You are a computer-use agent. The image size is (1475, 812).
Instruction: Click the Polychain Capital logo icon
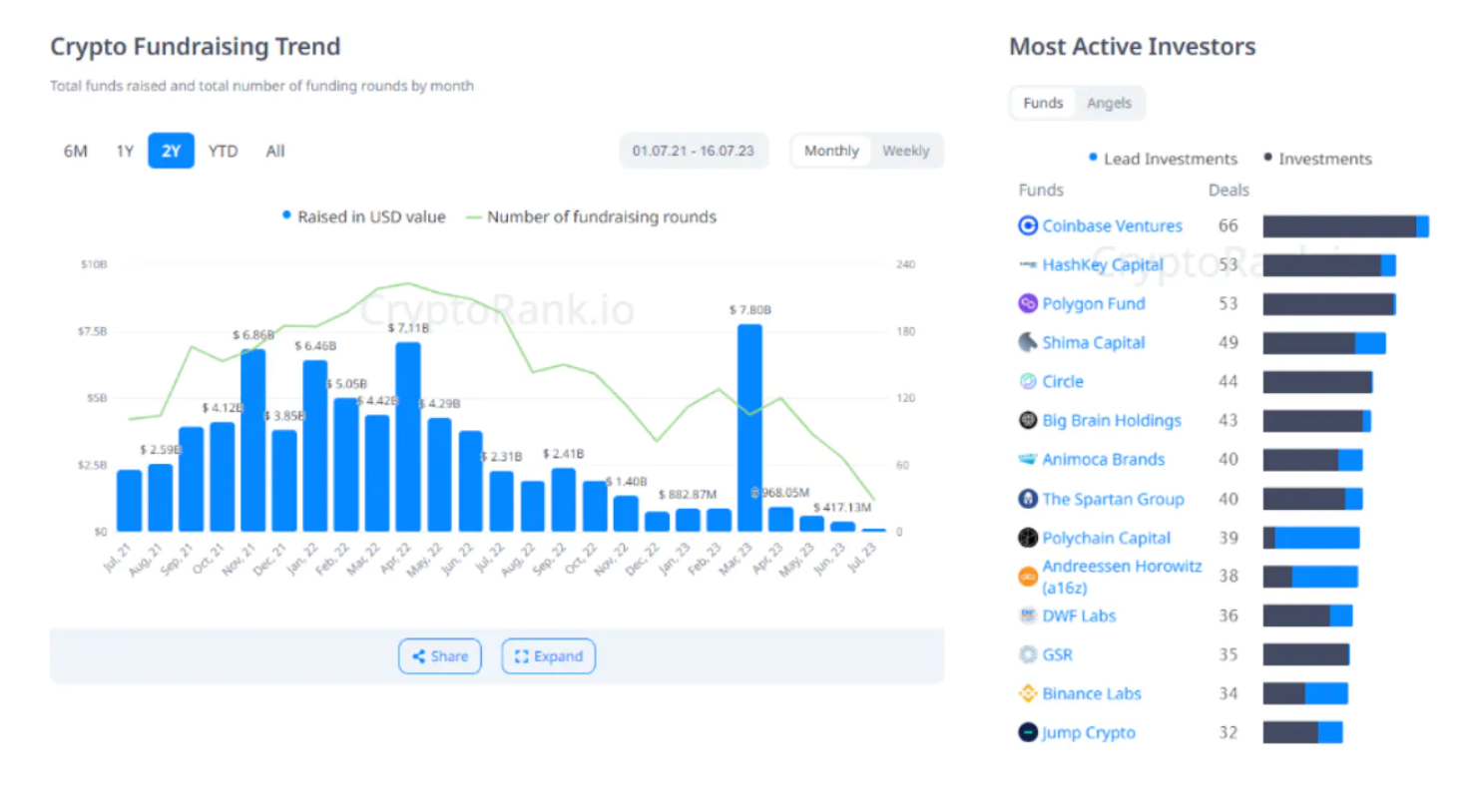[1027, 538]
